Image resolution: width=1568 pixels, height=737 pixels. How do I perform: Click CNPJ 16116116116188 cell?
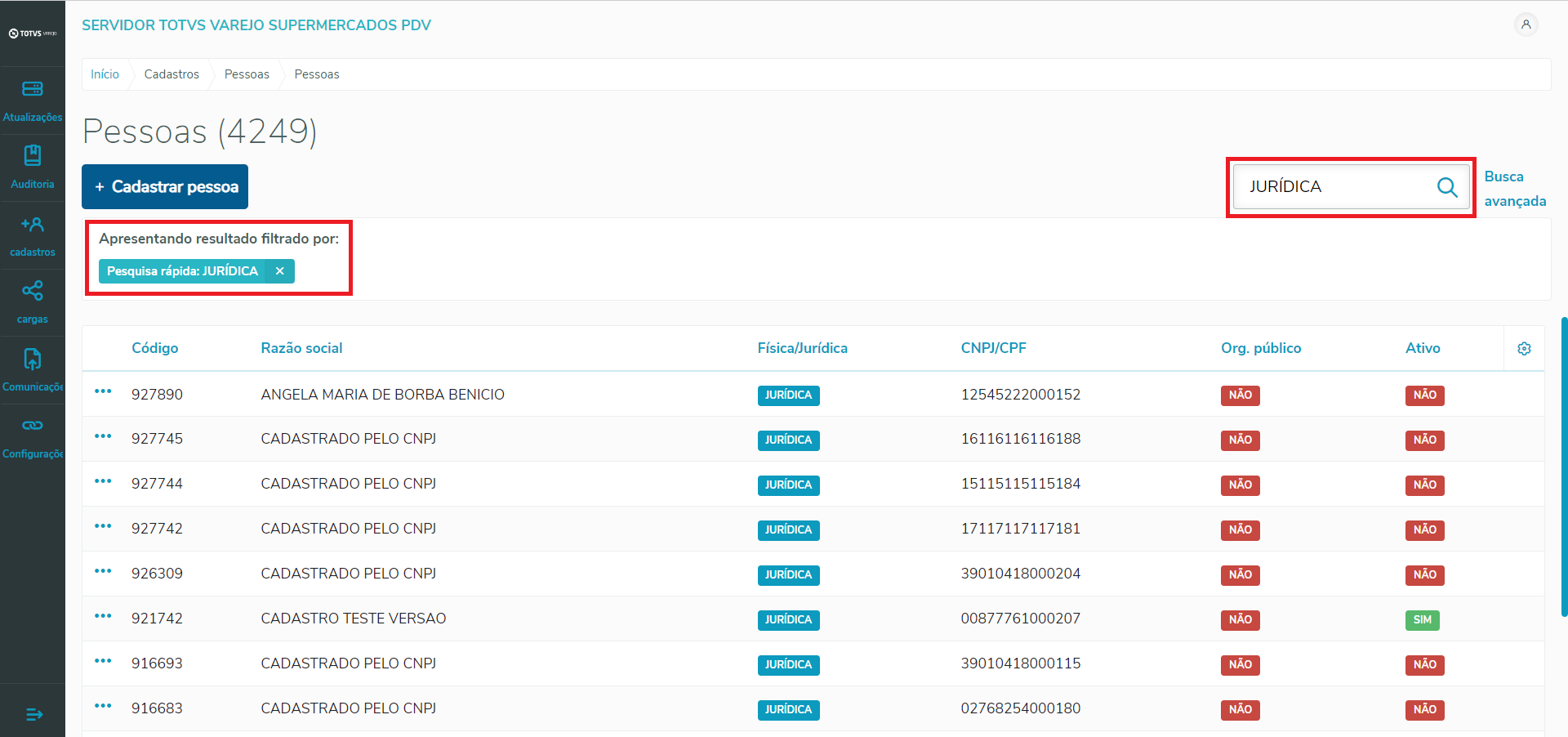click(x=1020, y=439)
